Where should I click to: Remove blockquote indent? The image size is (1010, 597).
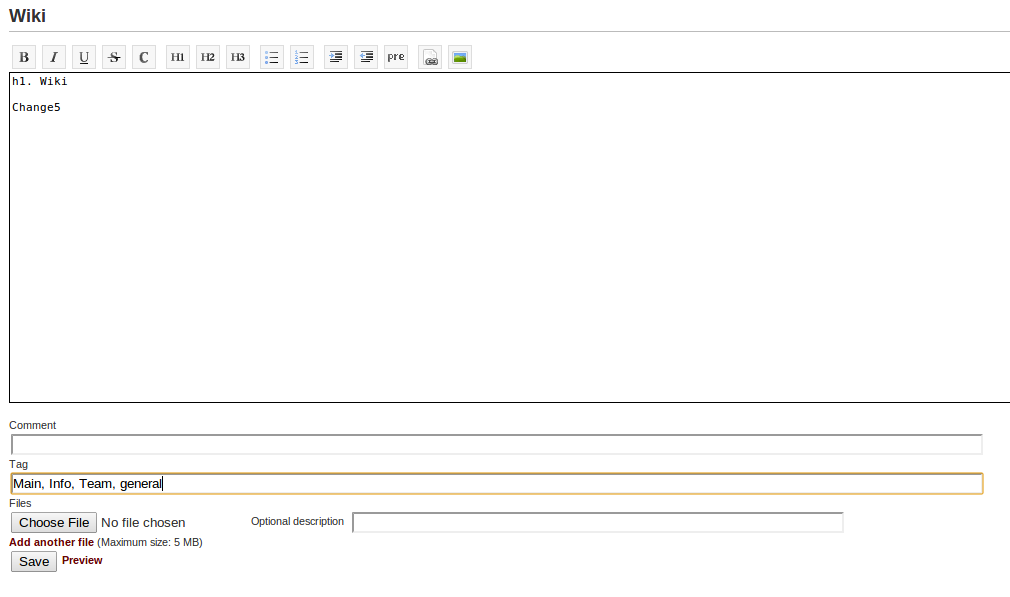(x=366, y=57)
